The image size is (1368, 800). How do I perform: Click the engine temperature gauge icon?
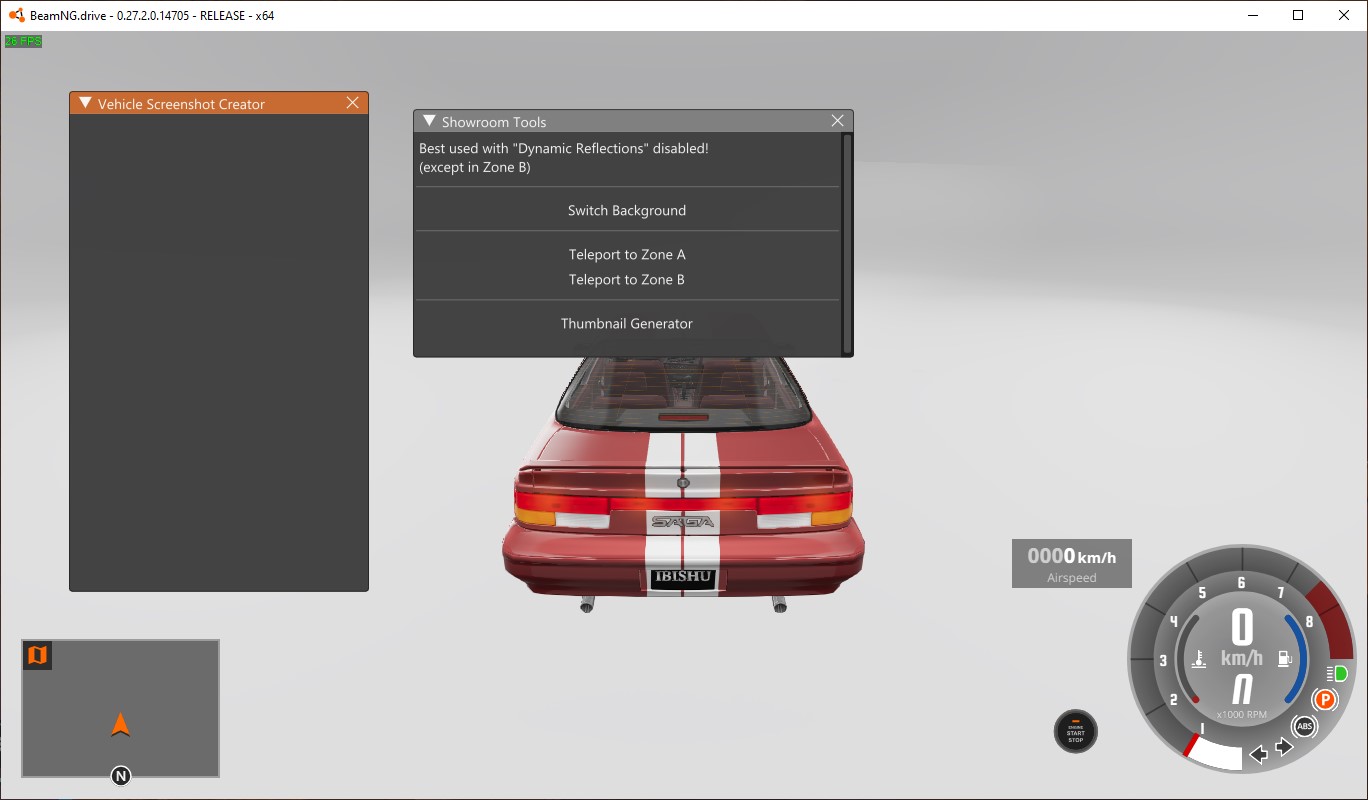pyautogui.click(x=1199, y=659)
